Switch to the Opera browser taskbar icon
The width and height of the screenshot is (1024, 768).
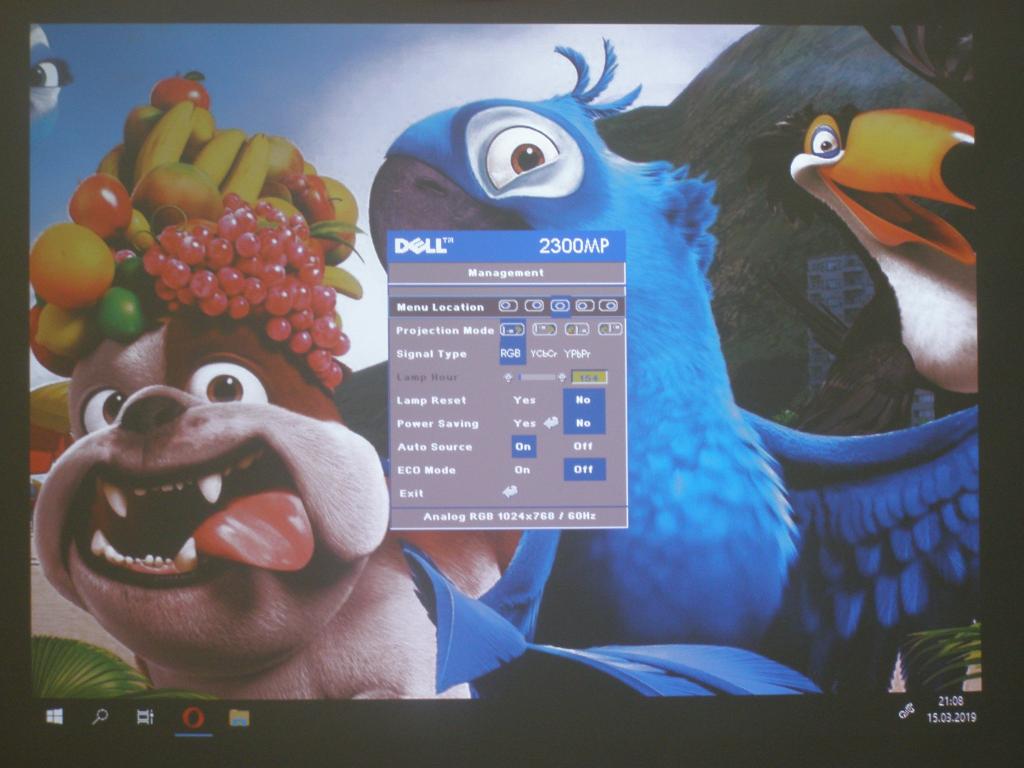[193, 718]
